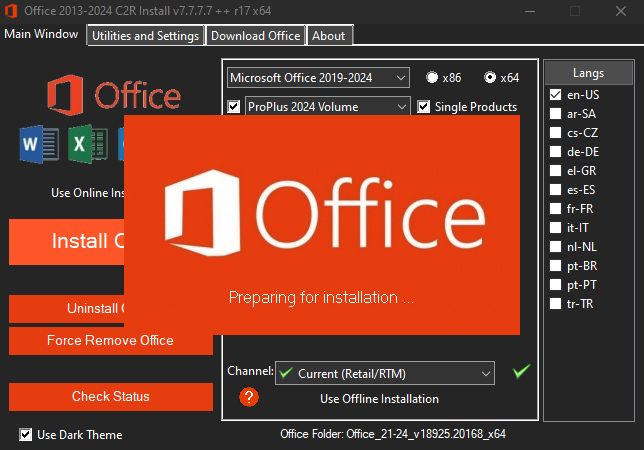Open the Download Office tab
The height and width of the screenshot is (450, 644).
click(x=255, y=36)
